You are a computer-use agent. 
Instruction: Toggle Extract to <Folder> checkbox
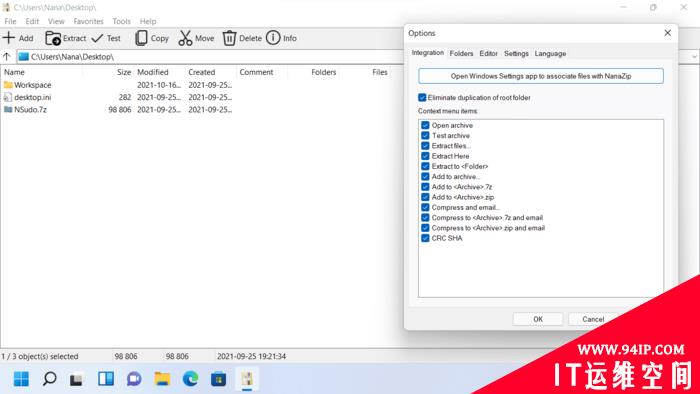click(425, 166)
